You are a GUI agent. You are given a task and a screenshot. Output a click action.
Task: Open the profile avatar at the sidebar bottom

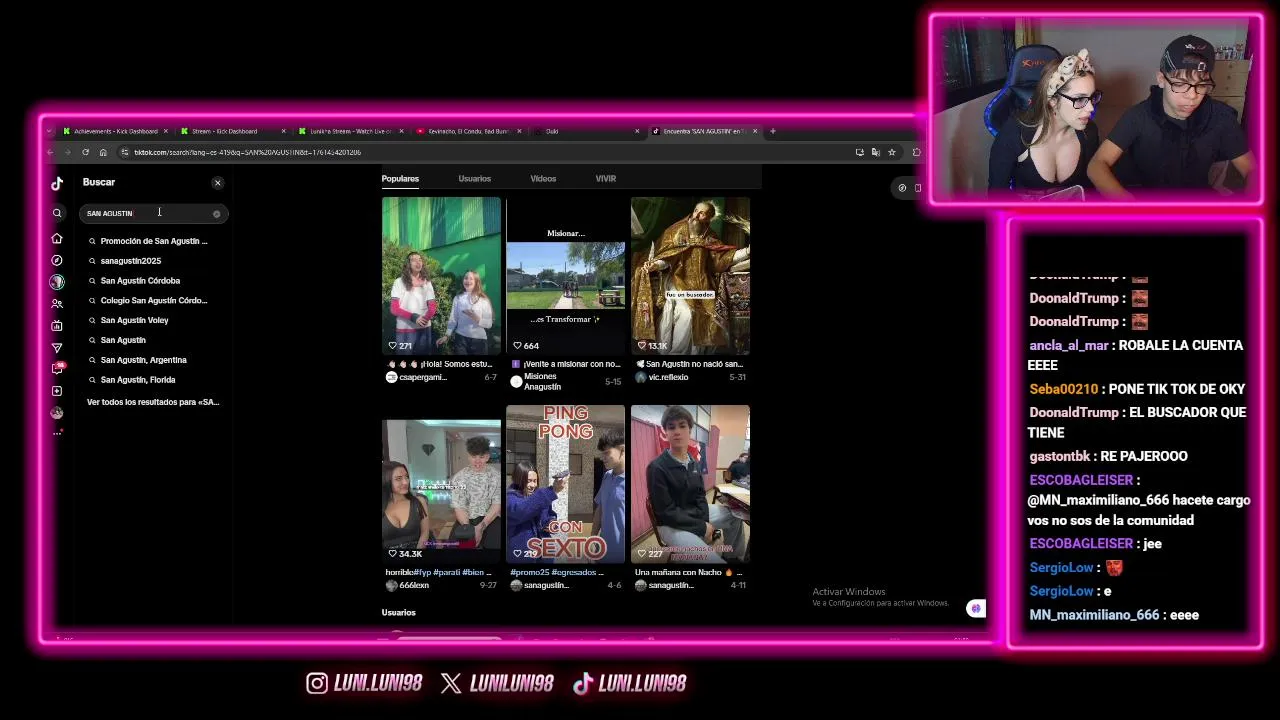click(x=57, y=412)
